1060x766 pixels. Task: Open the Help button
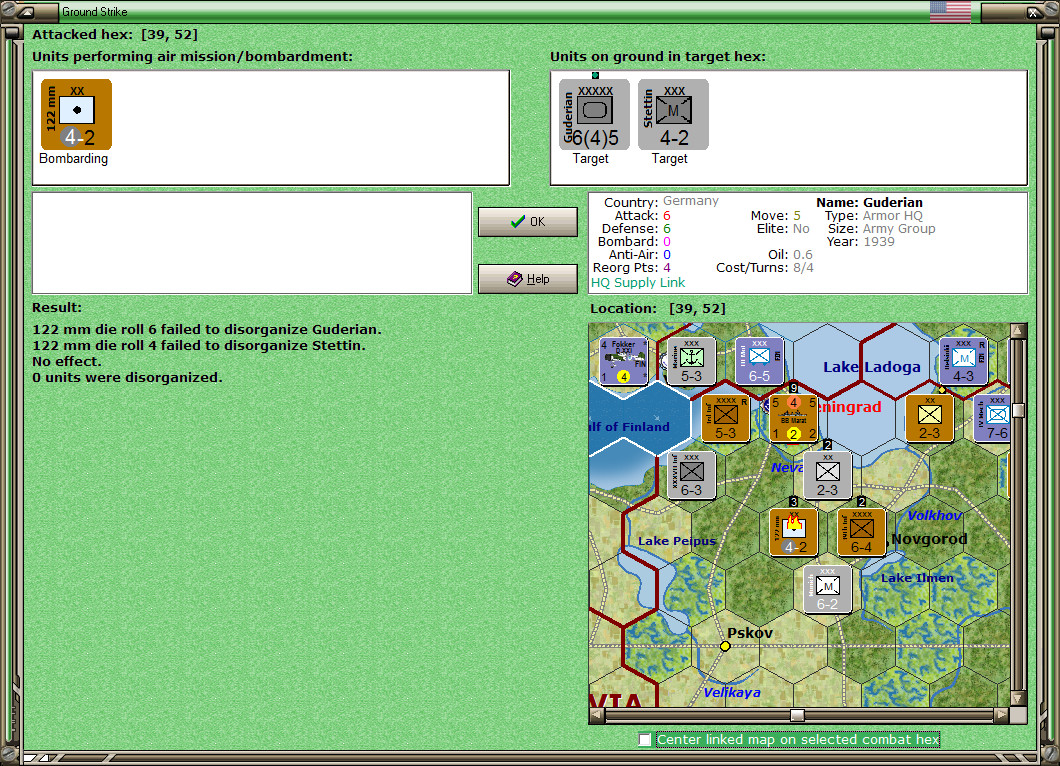coord(528,279)
